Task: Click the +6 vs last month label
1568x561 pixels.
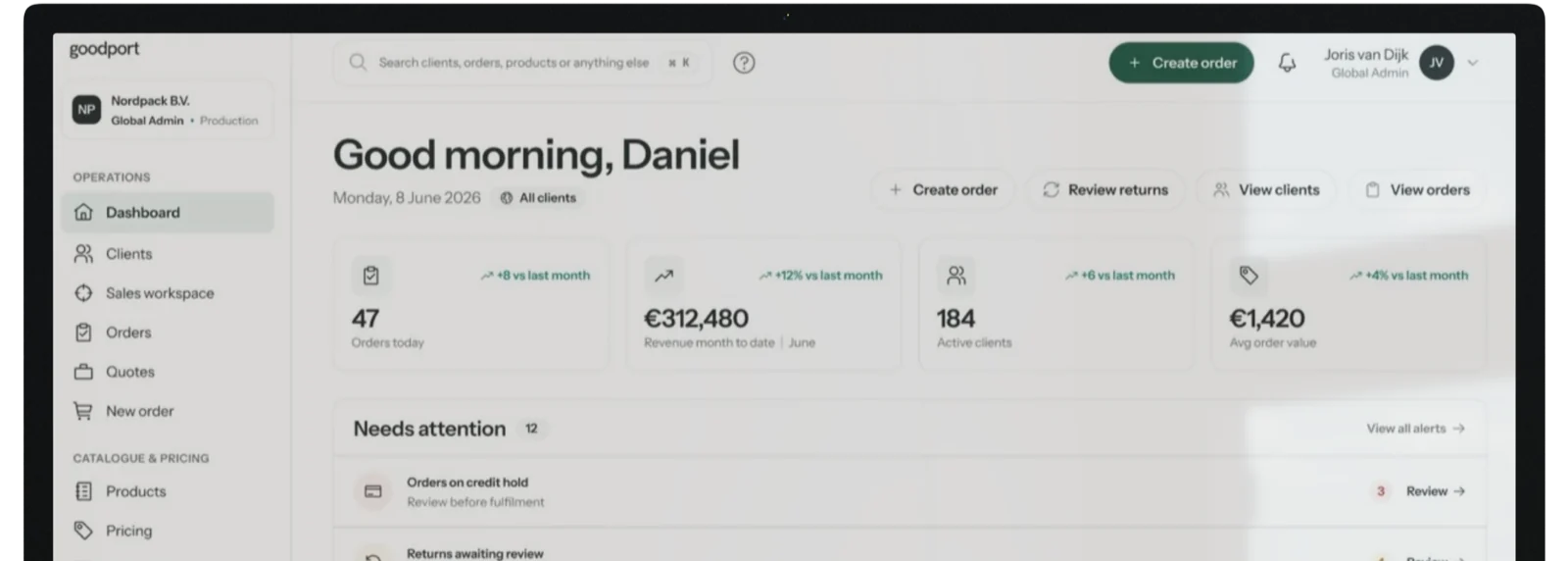Action: click(1120, 276)
